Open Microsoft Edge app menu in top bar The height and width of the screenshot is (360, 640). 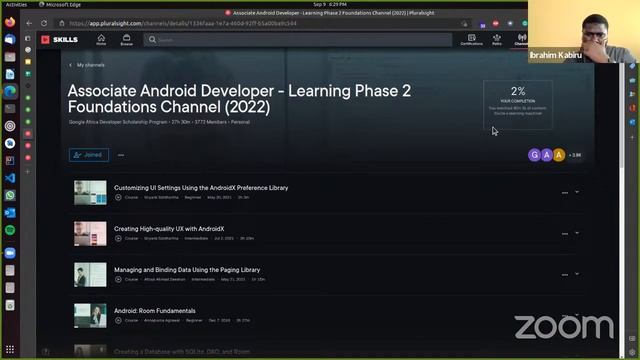[x=60, y=4]
